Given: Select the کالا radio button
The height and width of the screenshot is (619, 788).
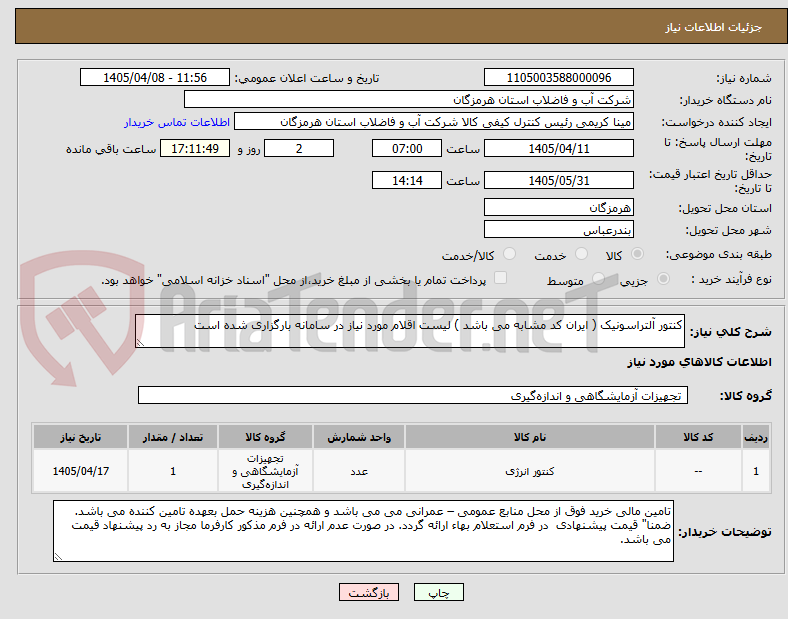Looking at the screenshot, I should (x=637, y=254).
